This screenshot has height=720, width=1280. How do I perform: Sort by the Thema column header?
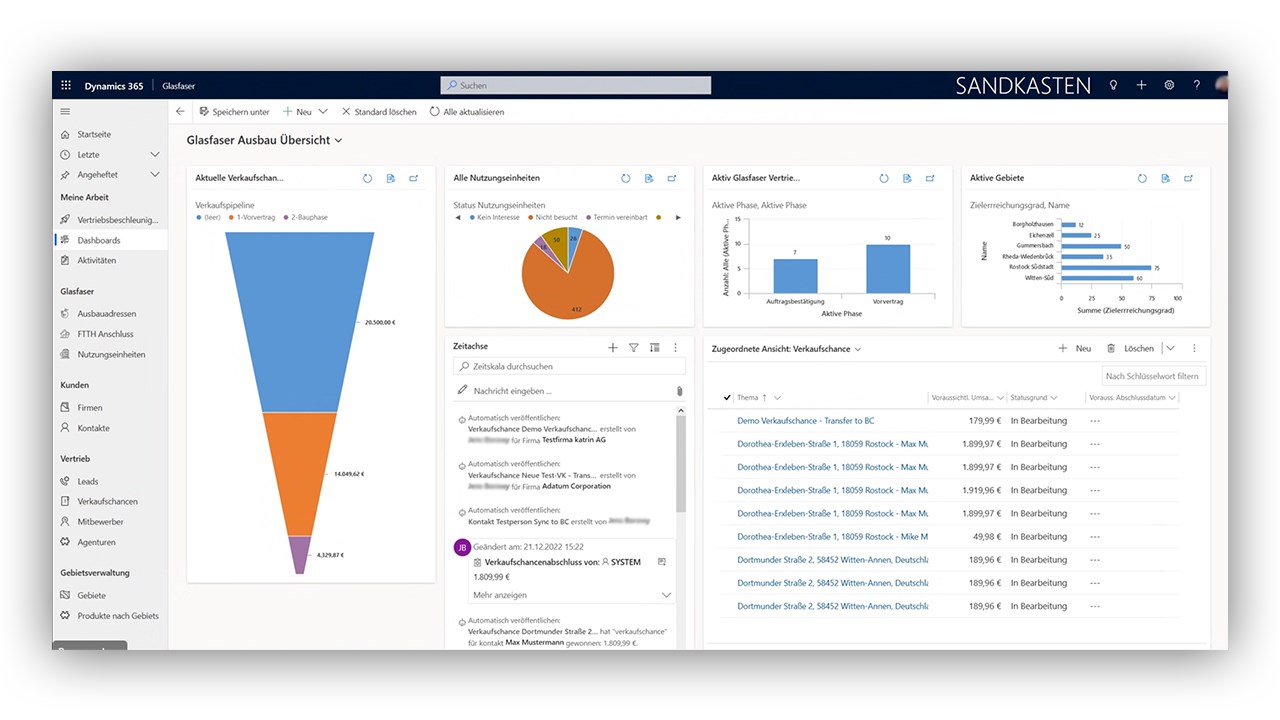(x=749, y=398)
